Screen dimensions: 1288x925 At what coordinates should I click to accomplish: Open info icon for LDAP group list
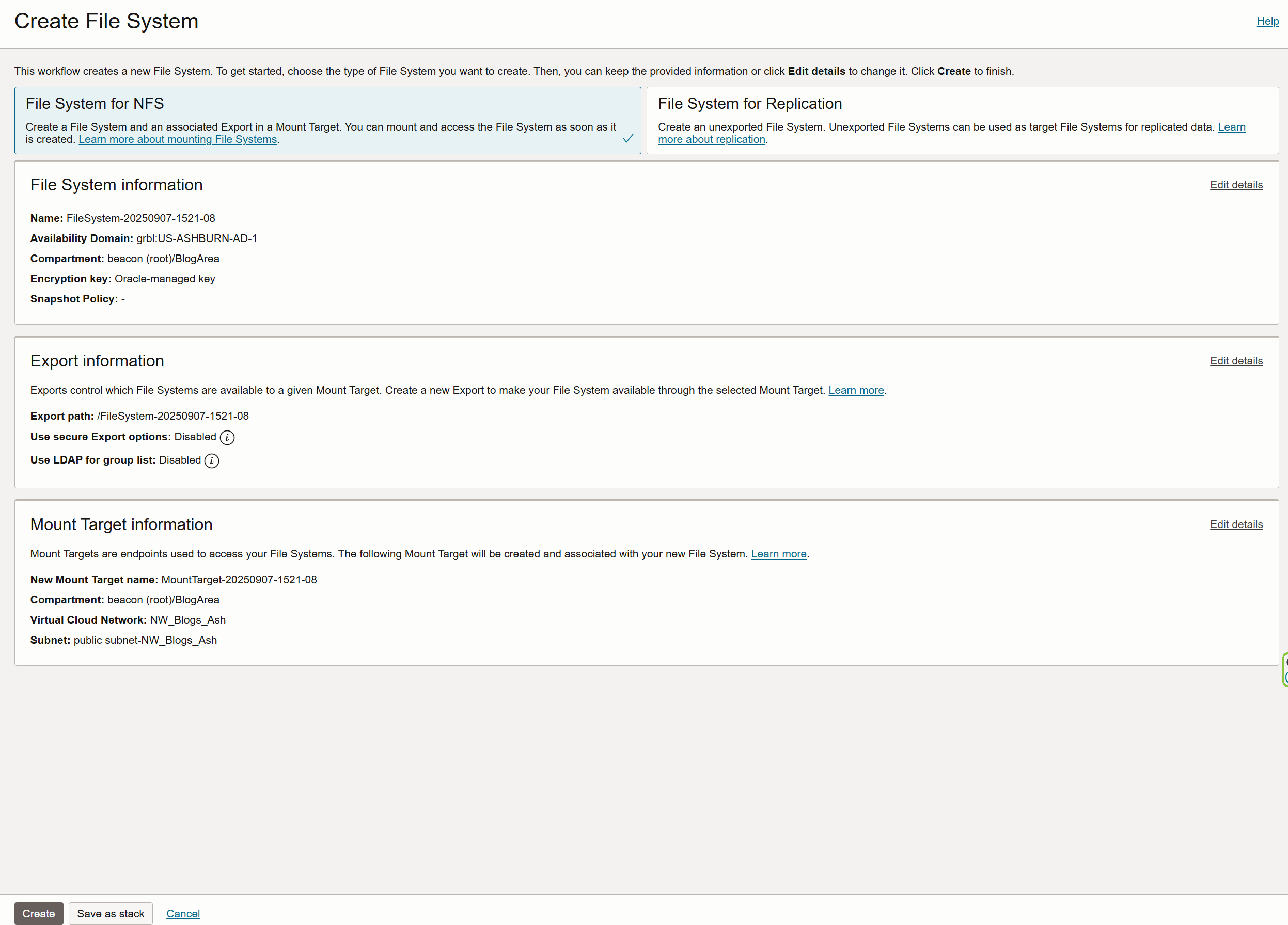[212, 460]
